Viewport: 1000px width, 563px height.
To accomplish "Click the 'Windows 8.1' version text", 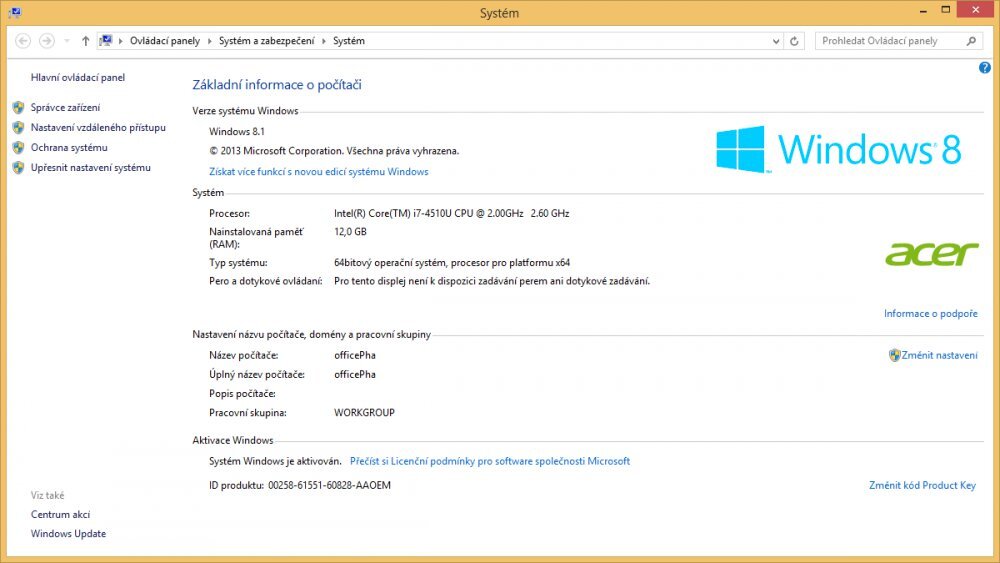I will pos(237,131).
